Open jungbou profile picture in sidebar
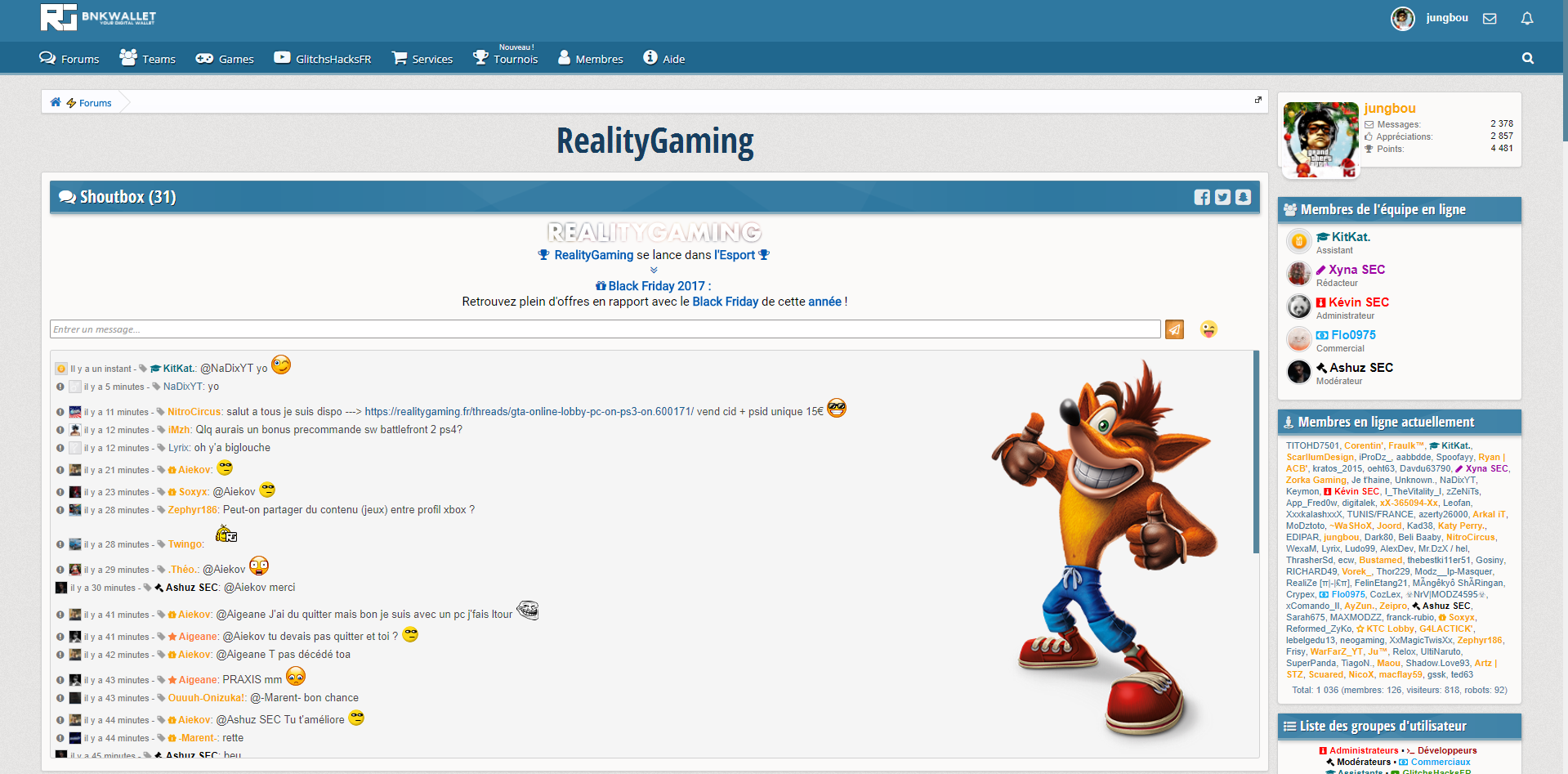The height and width of the screenshot is (774, 1568). pyautogui.click(x=1321, y=140)
